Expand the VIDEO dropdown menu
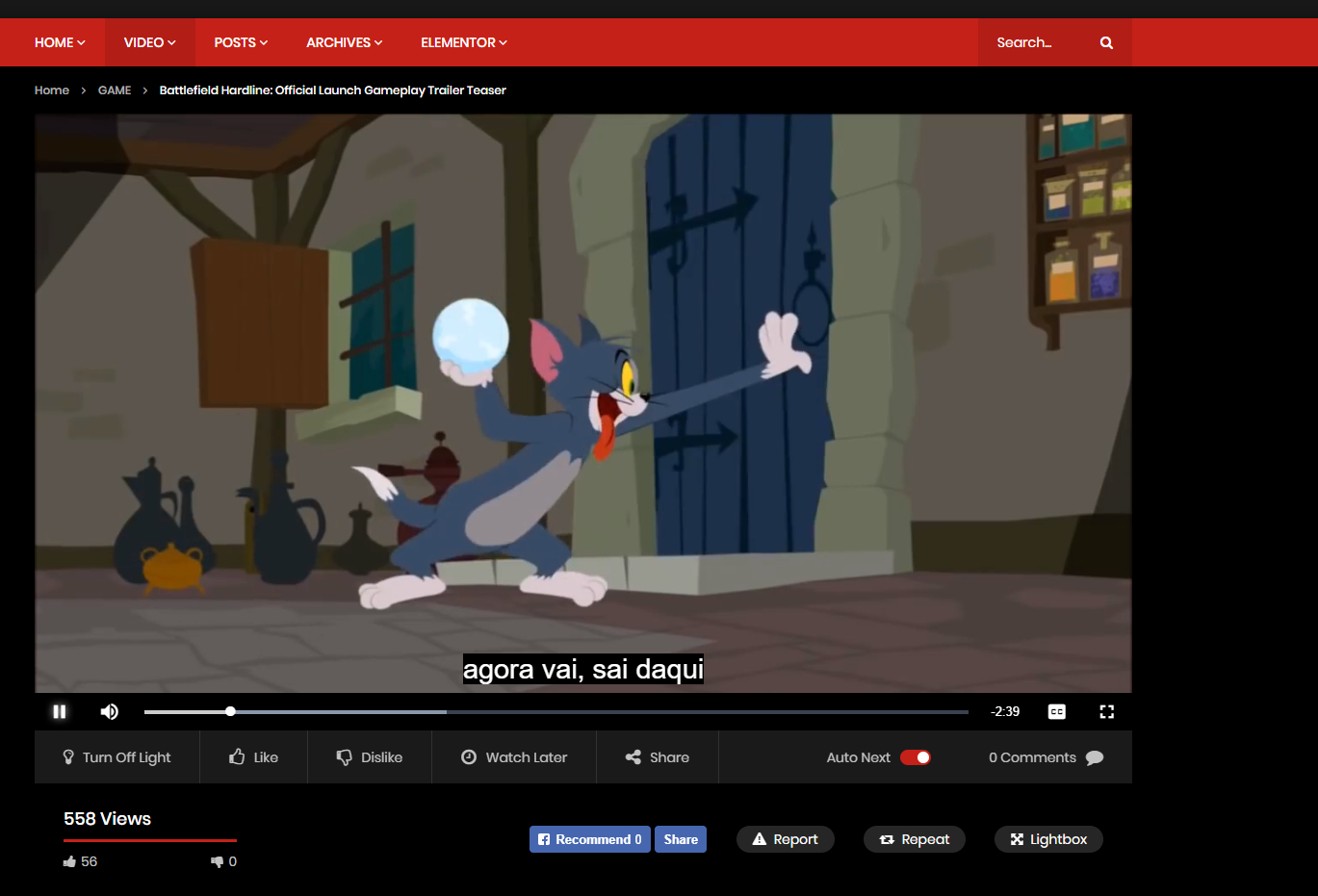 [x=149, y=42]
